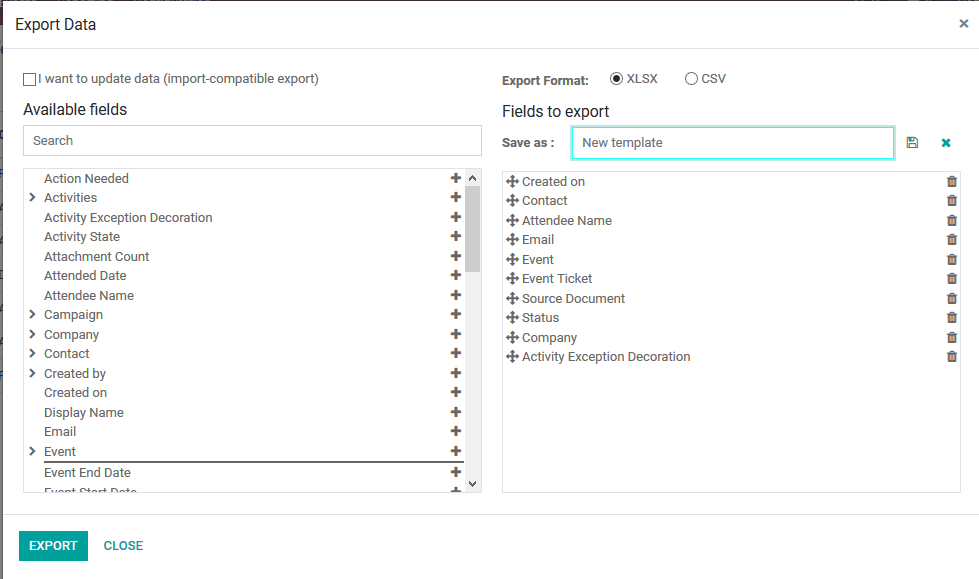This screenshot has width=979, height=579.
Task: Add Campaign field with plus icon
Action: tap(456, 314)
